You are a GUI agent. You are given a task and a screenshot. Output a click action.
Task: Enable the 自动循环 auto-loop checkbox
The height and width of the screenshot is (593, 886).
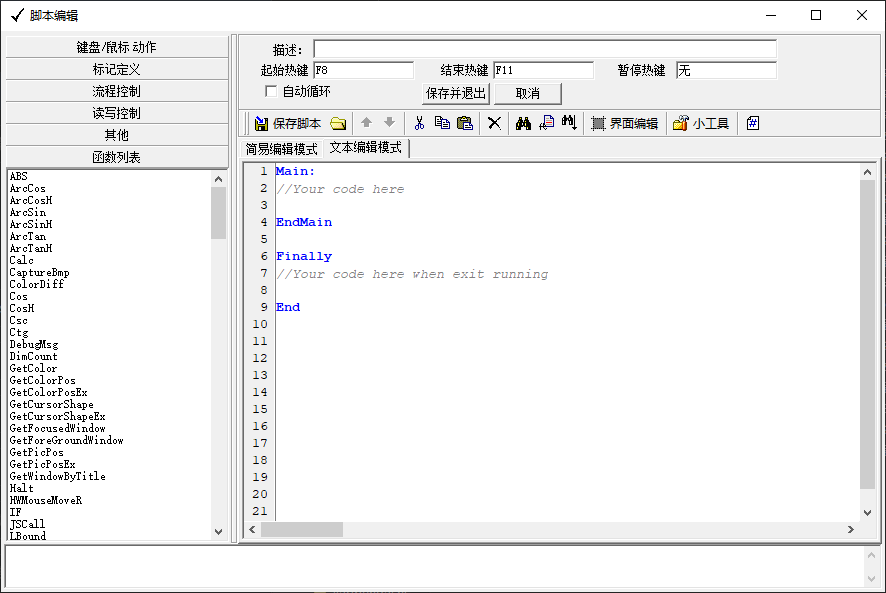[271, 92]
